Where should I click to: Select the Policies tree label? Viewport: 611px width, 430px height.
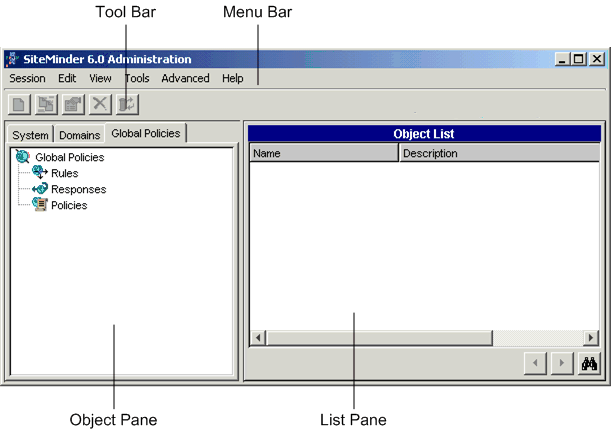[69, 205]
